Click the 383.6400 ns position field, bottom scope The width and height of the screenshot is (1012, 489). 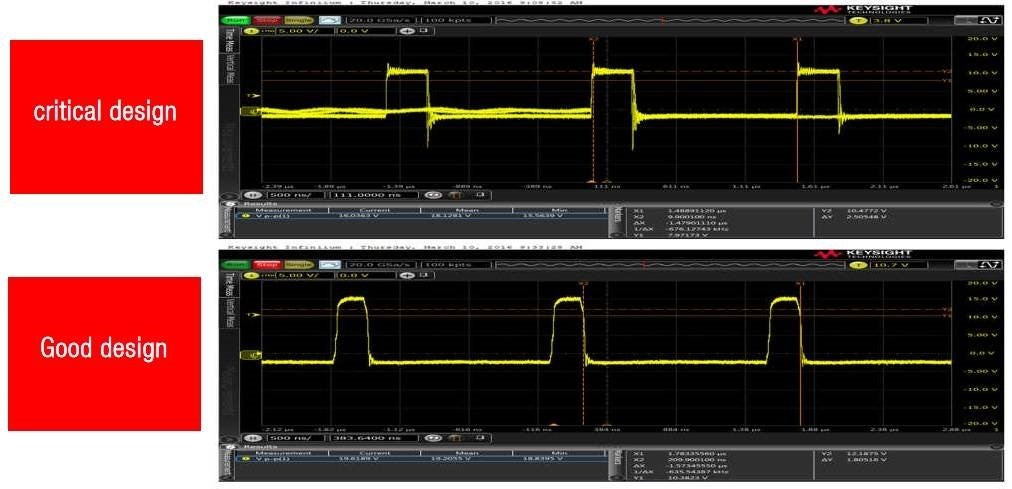tap(373, 437)
